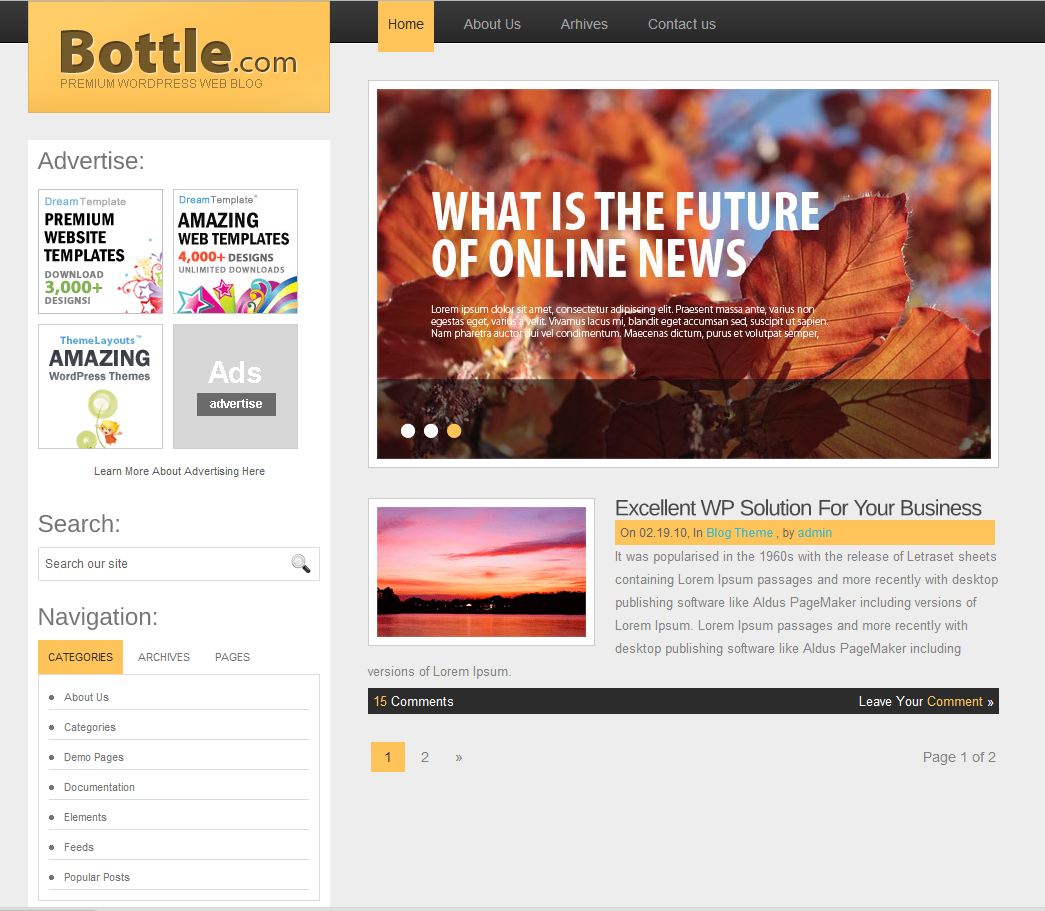Open the Amazing WordPress Themes ad

click(x=101, y=387)
